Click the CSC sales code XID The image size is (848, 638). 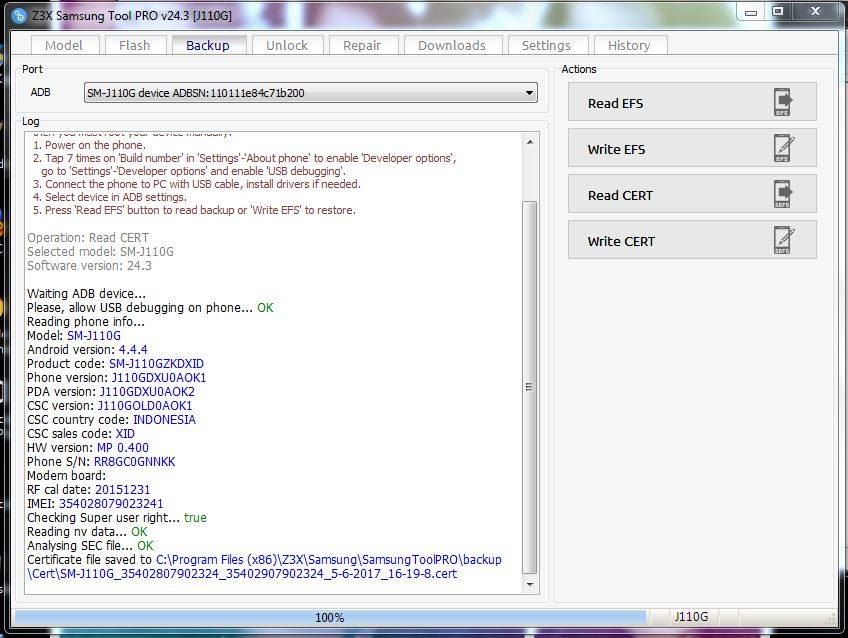click(x=125, y=434)
